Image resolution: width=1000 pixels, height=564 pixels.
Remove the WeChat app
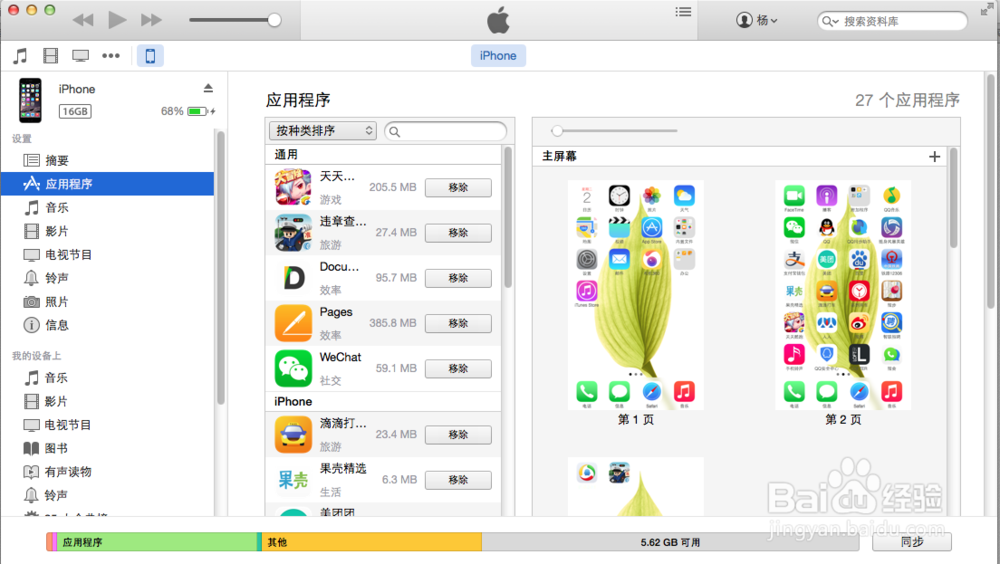[x=458, y=369]
